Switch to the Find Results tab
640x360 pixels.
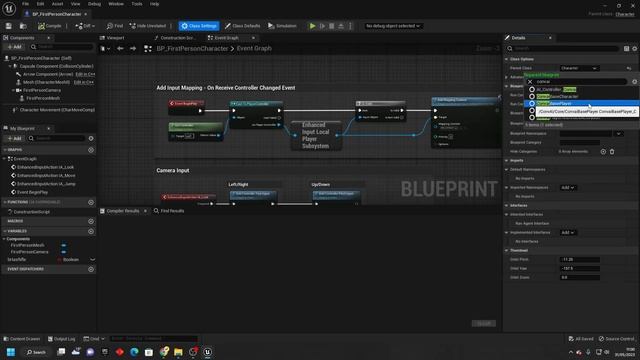pos(169,211)
